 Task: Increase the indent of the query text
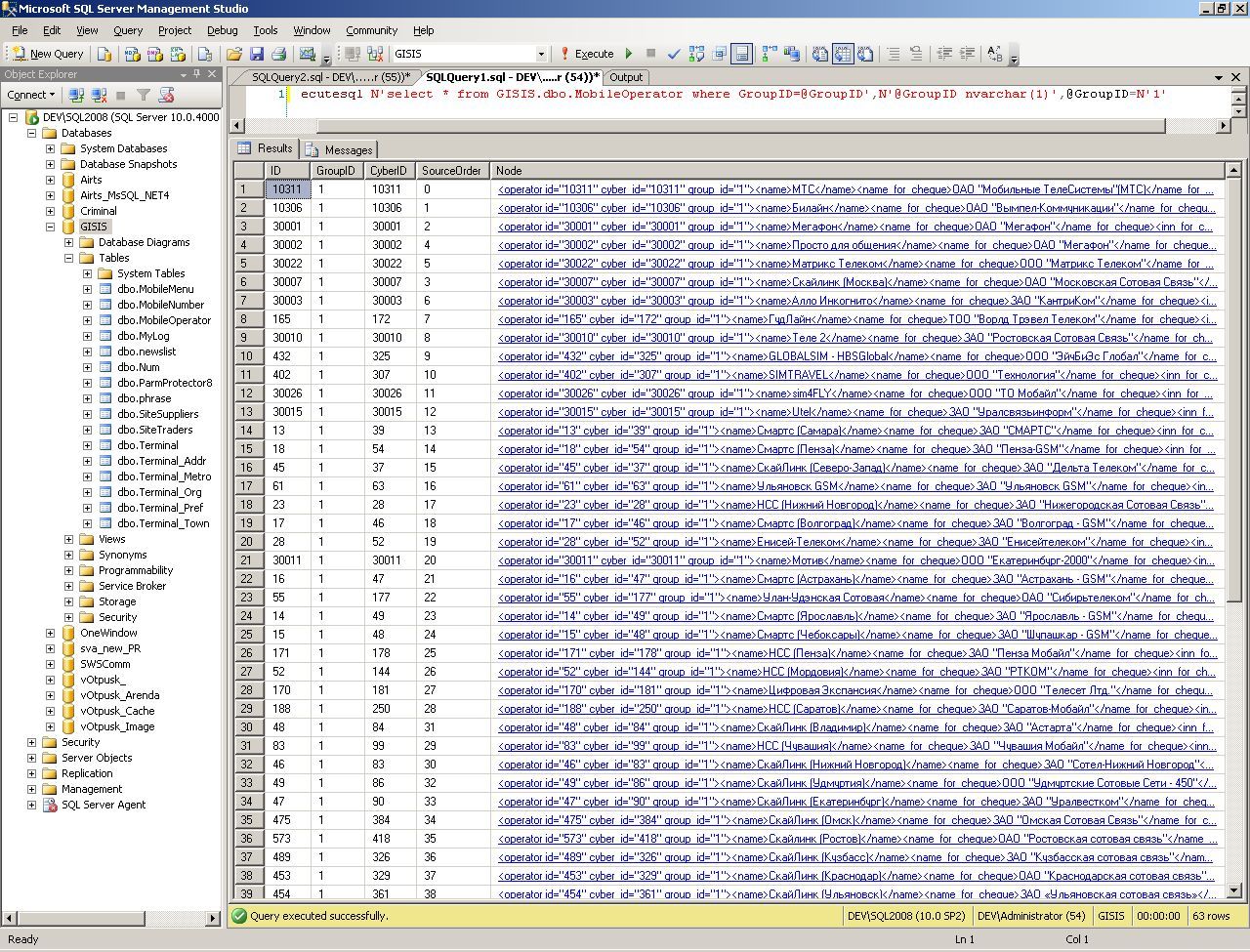click(x=967, y=54)
